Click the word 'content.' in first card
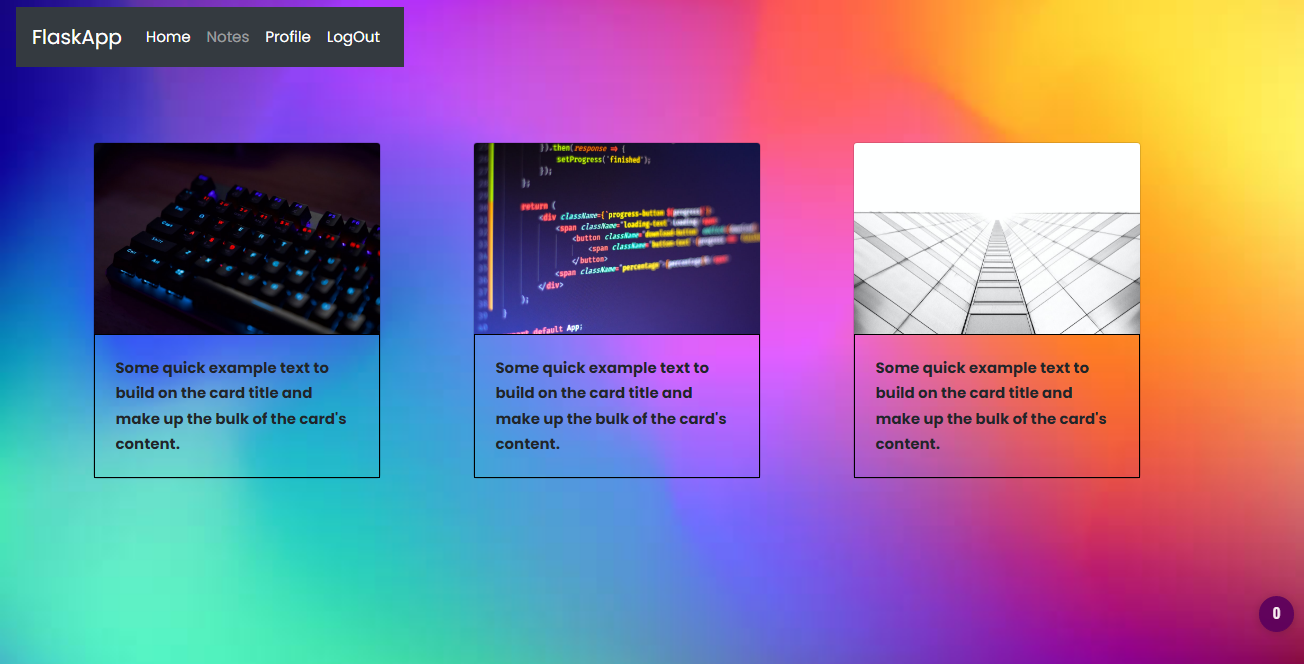The image size is (1304, 664). 148,444
